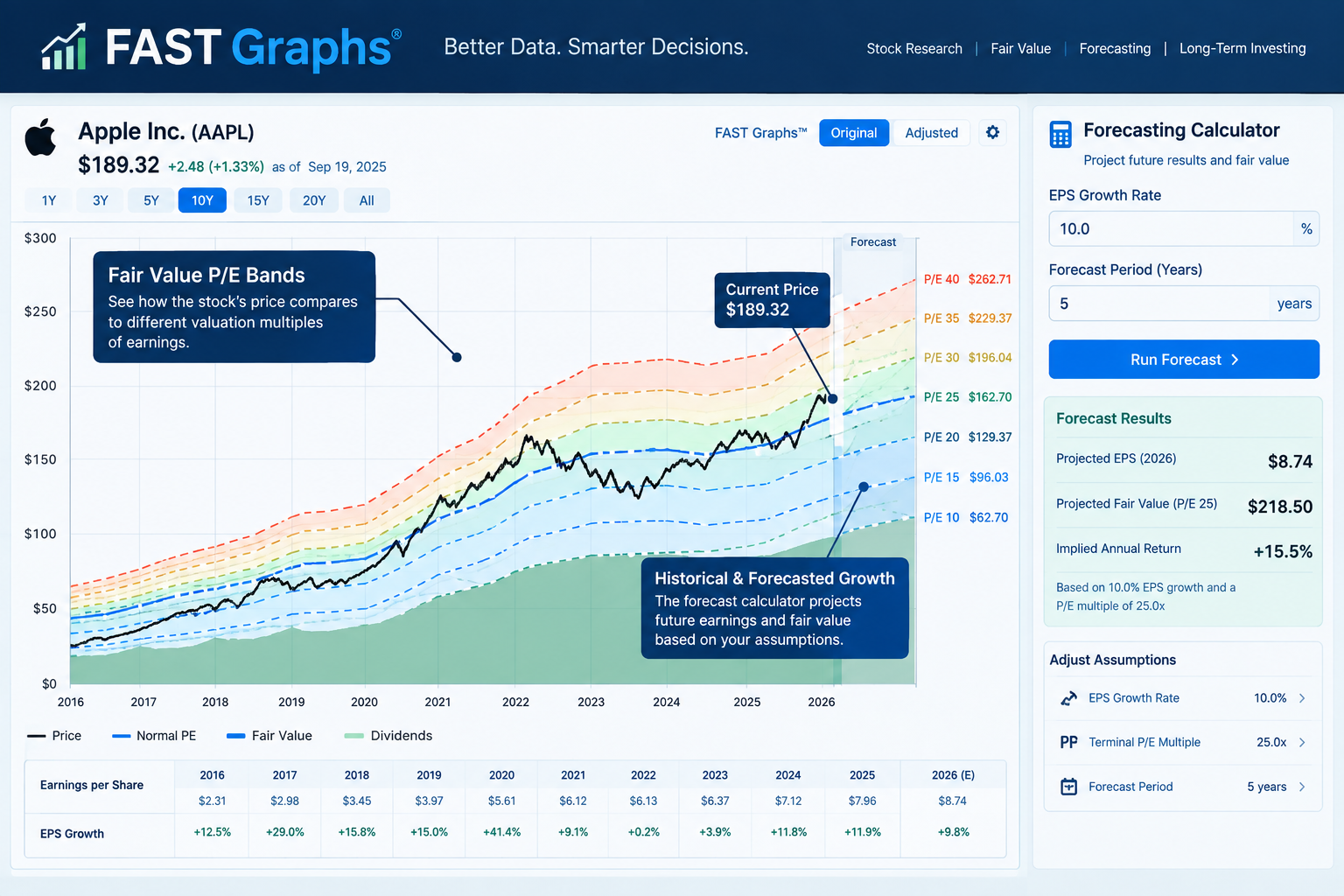Click the current price marker dot on chart
The image size is (1344, 896).
[x=832, y=399]
